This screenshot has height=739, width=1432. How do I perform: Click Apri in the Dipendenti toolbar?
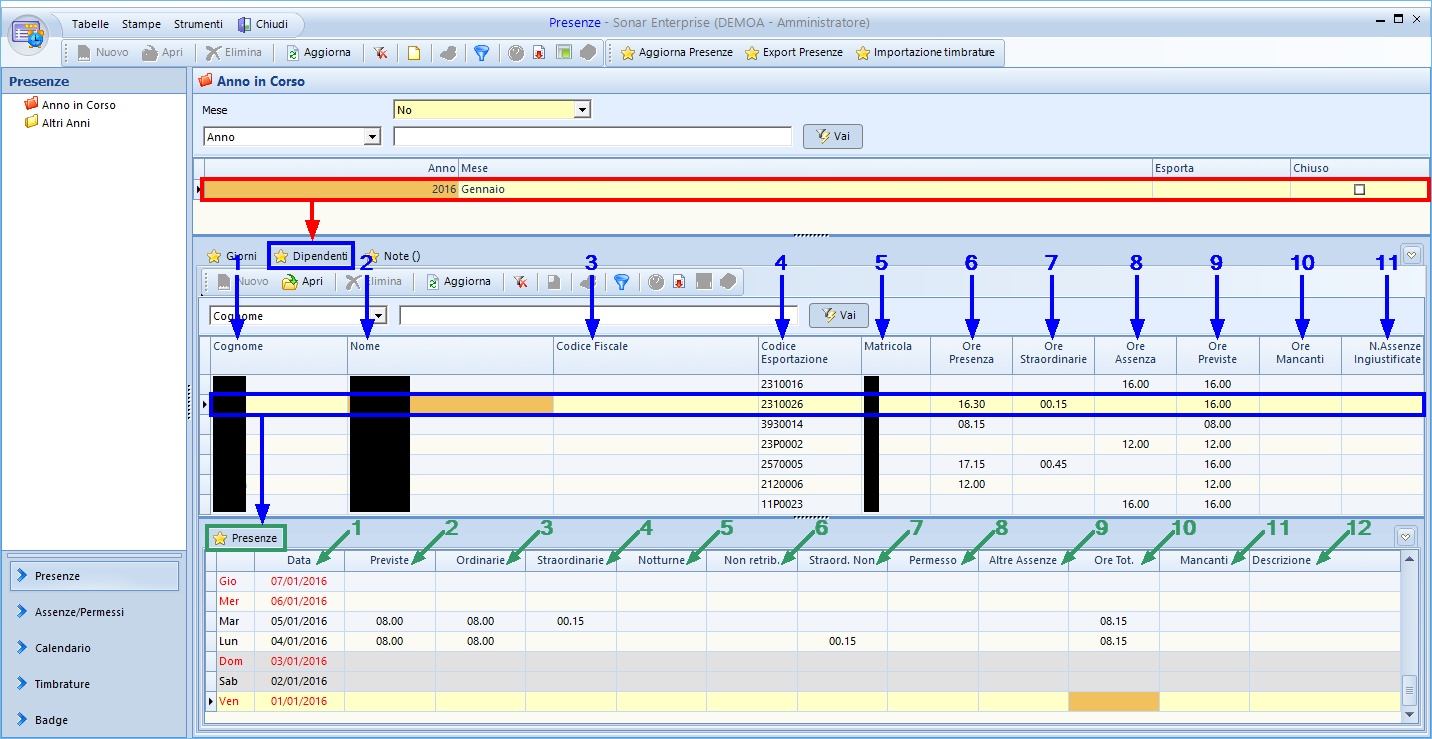(x=302, y=282)
